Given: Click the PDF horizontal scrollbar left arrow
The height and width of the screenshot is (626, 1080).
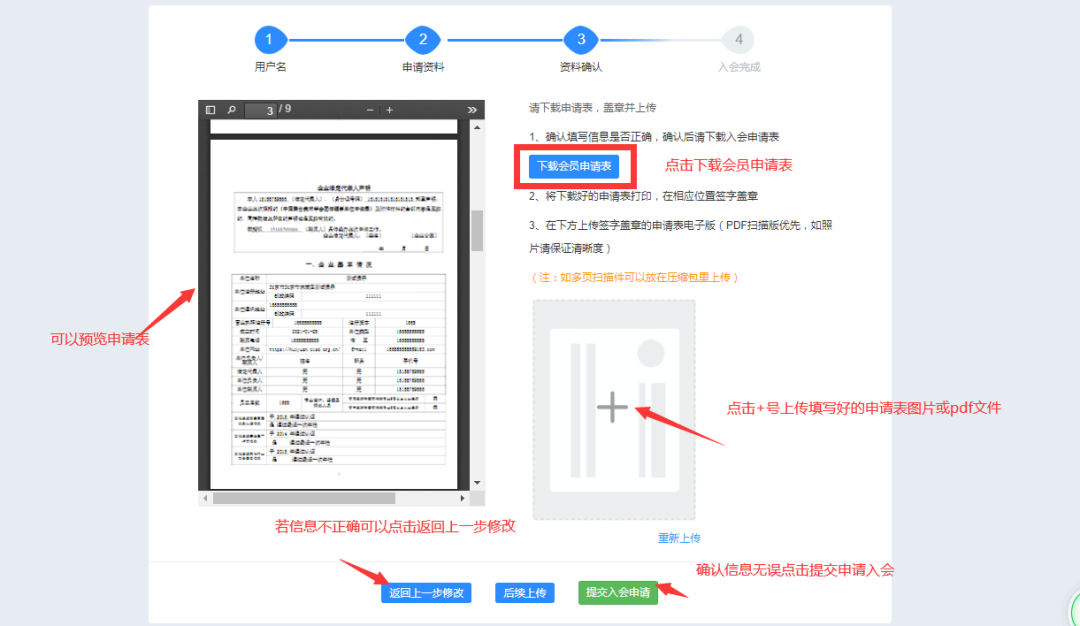Looking at the screenshot, I should 205,498.
